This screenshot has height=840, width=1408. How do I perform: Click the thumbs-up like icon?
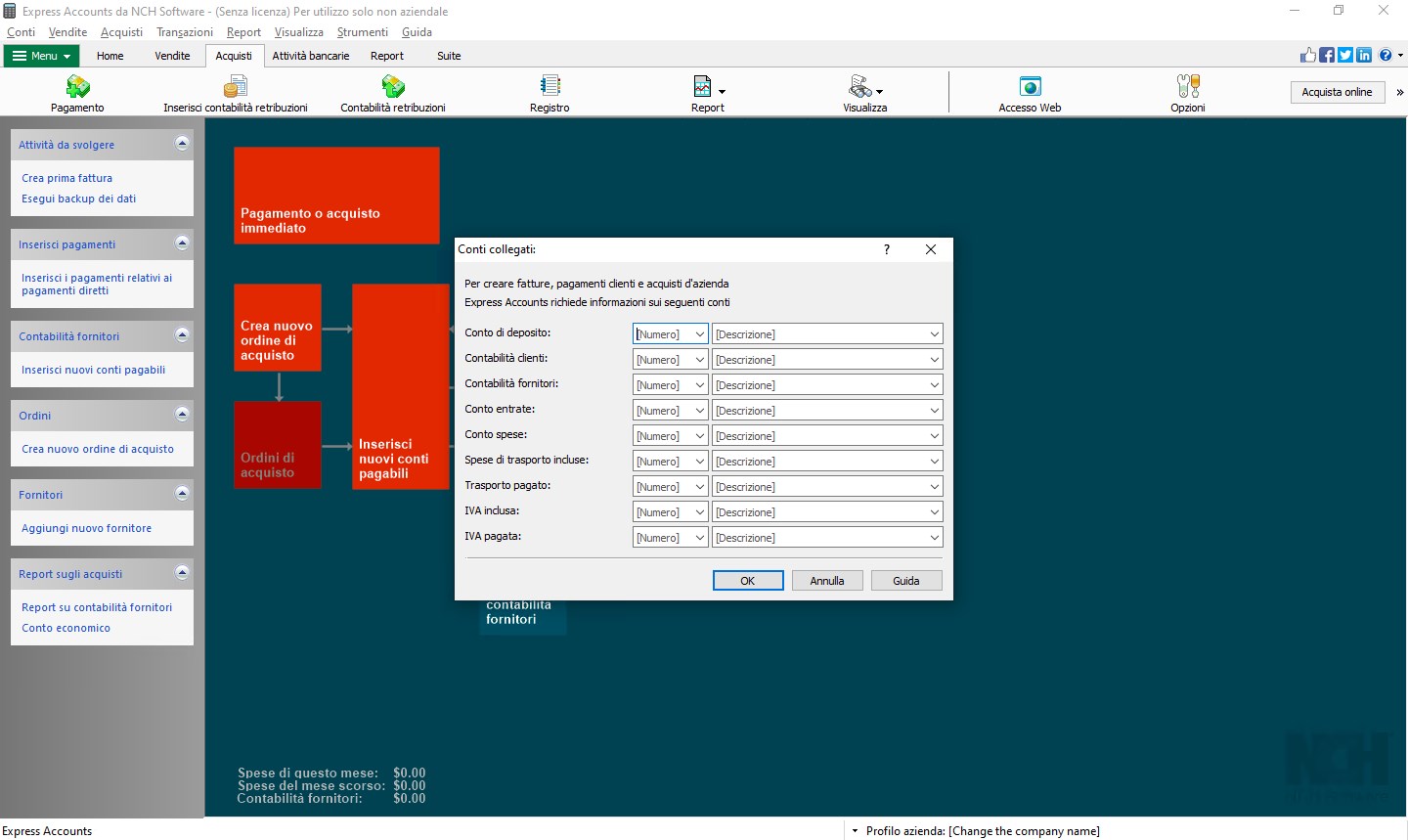coord(1308,55)
